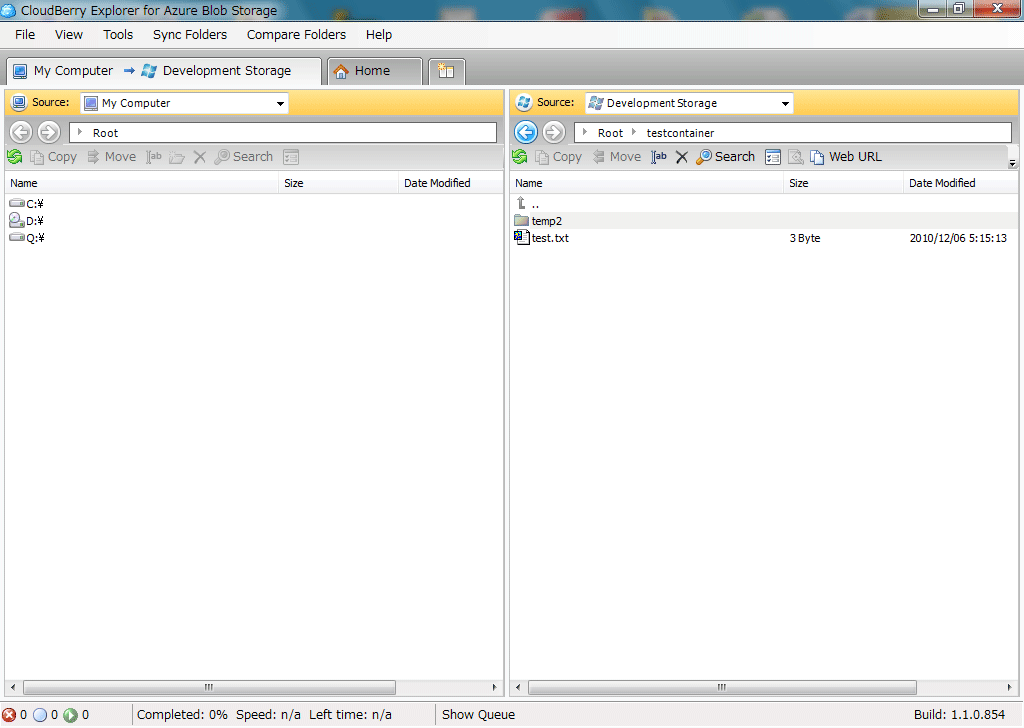This screenshot has height=728, width=1024.
Task: Click left scroll arrow of right pane
Action: click(x=518, y=688)
